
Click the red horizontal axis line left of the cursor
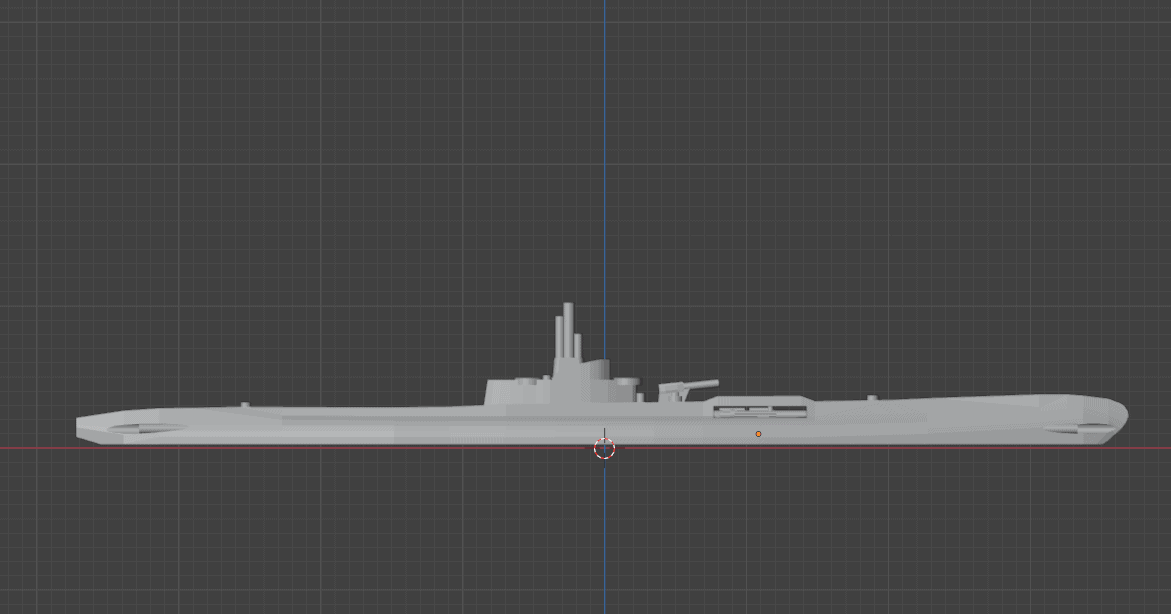300,448
